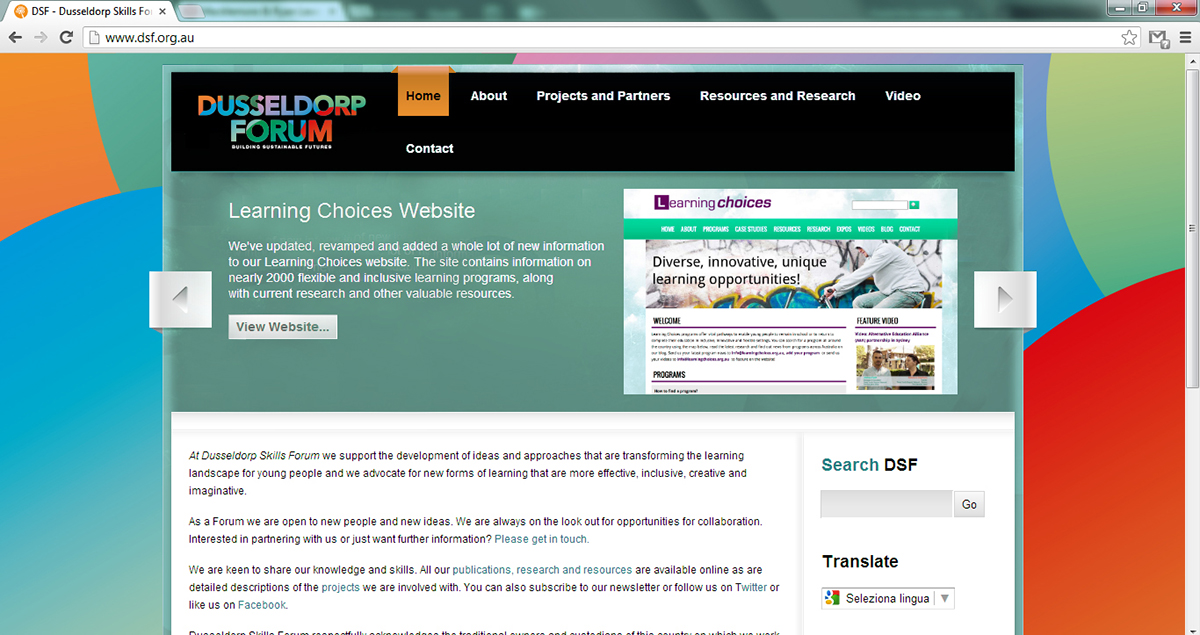Click the Search DSF input field
Screen dimensions: 1200x635
pyautogui.click(x=887, y=504)
